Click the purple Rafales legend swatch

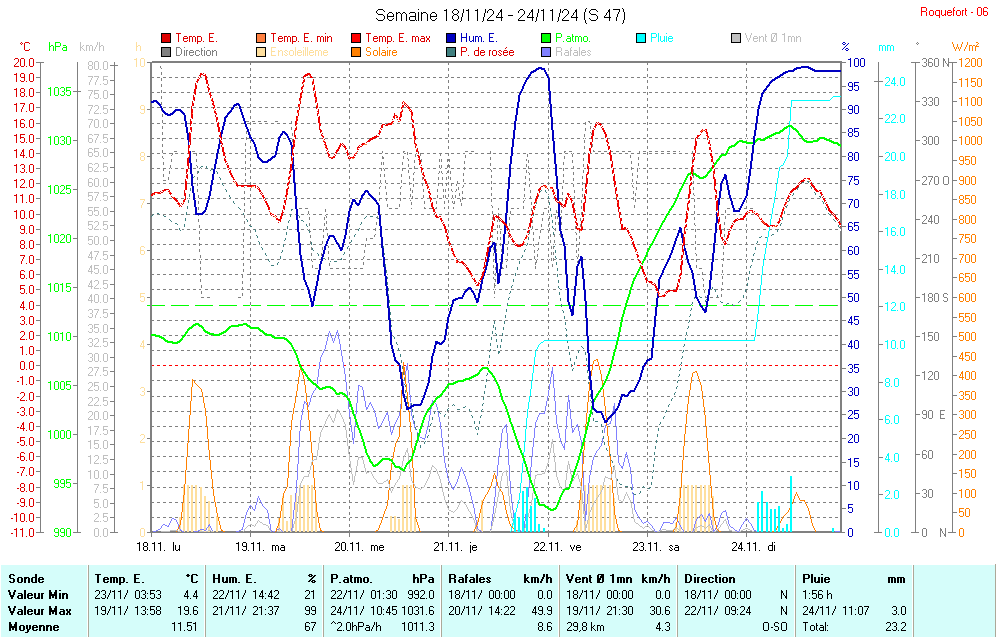546,52
